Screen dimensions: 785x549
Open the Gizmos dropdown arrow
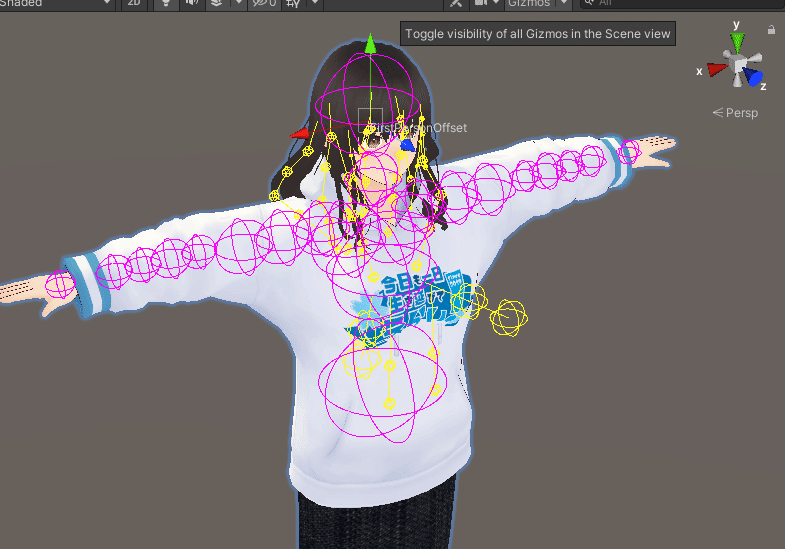pos(564,3)
